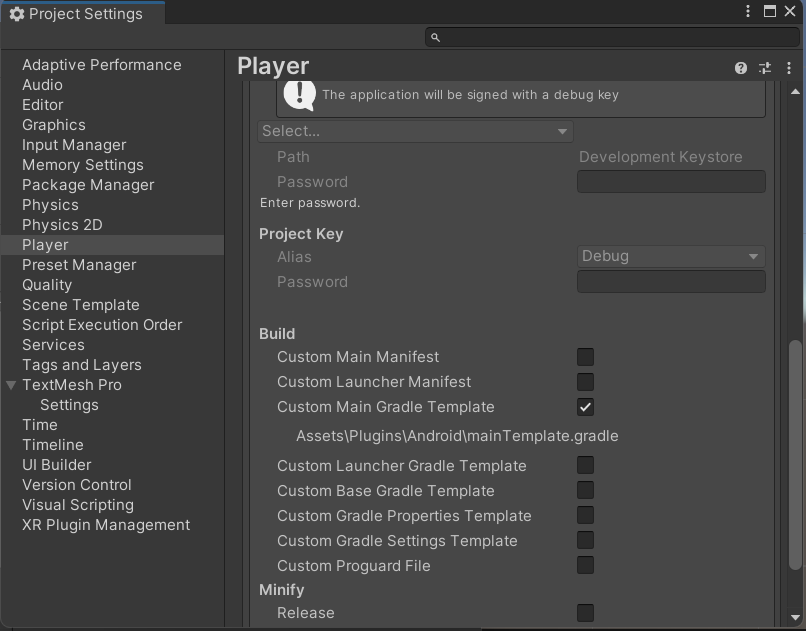Open Audio settings category
Viewport: 806px width, 631px height.
pyautogui.click(x=42, y=85)
